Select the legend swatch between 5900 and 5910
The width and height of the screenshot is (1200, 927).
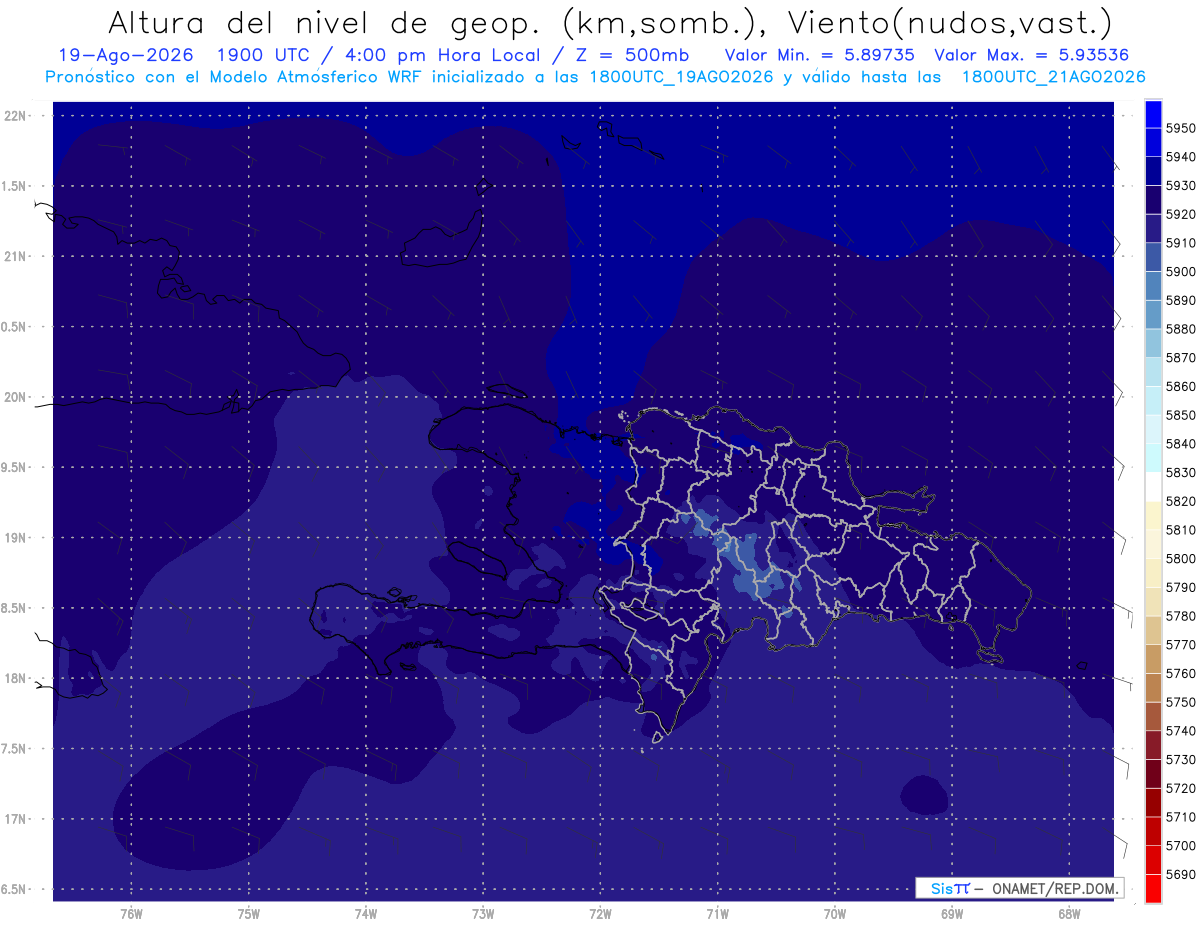1153,256
